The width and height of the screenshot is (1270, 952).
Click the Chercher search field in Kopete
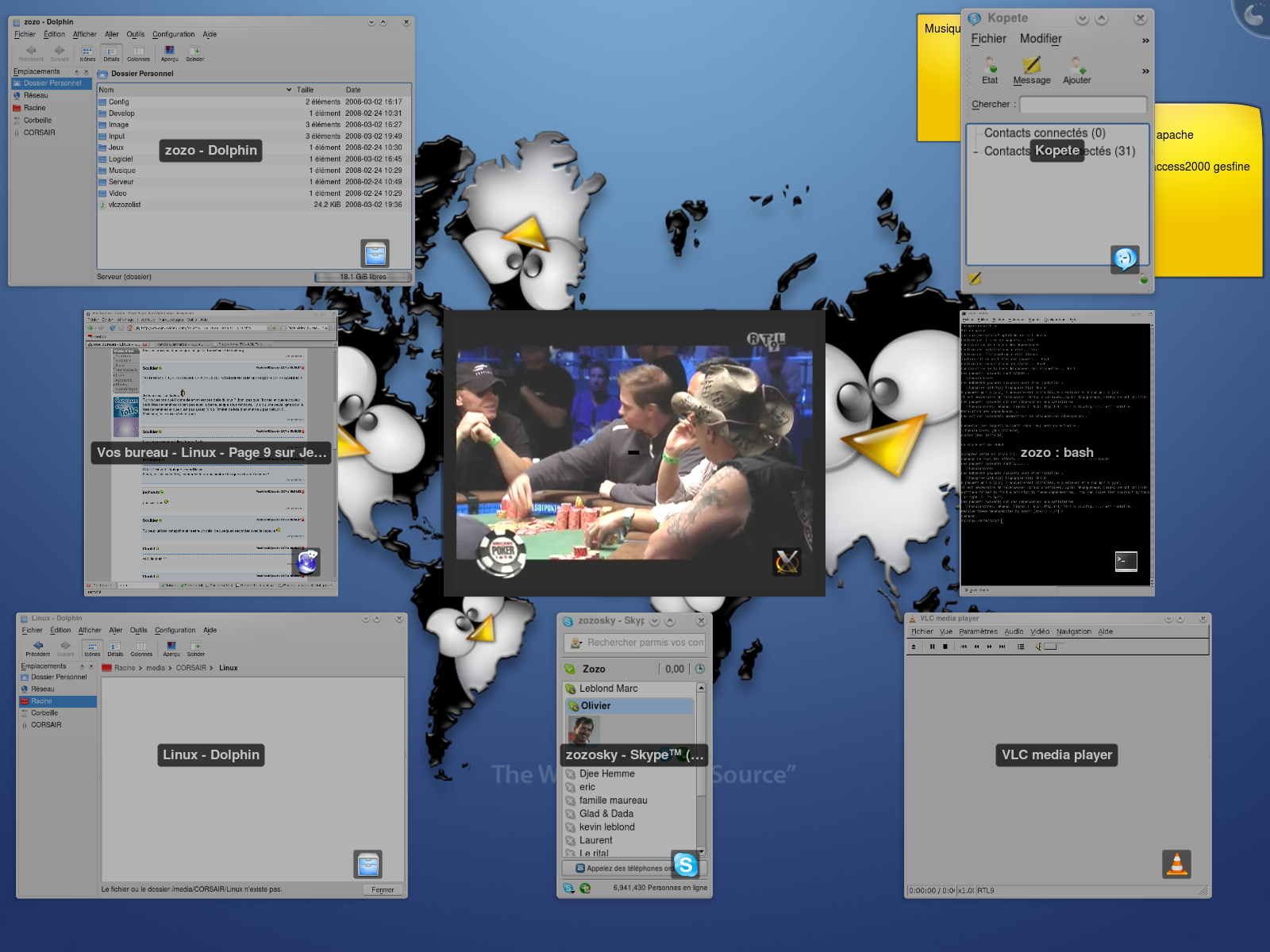(1083, 104)
